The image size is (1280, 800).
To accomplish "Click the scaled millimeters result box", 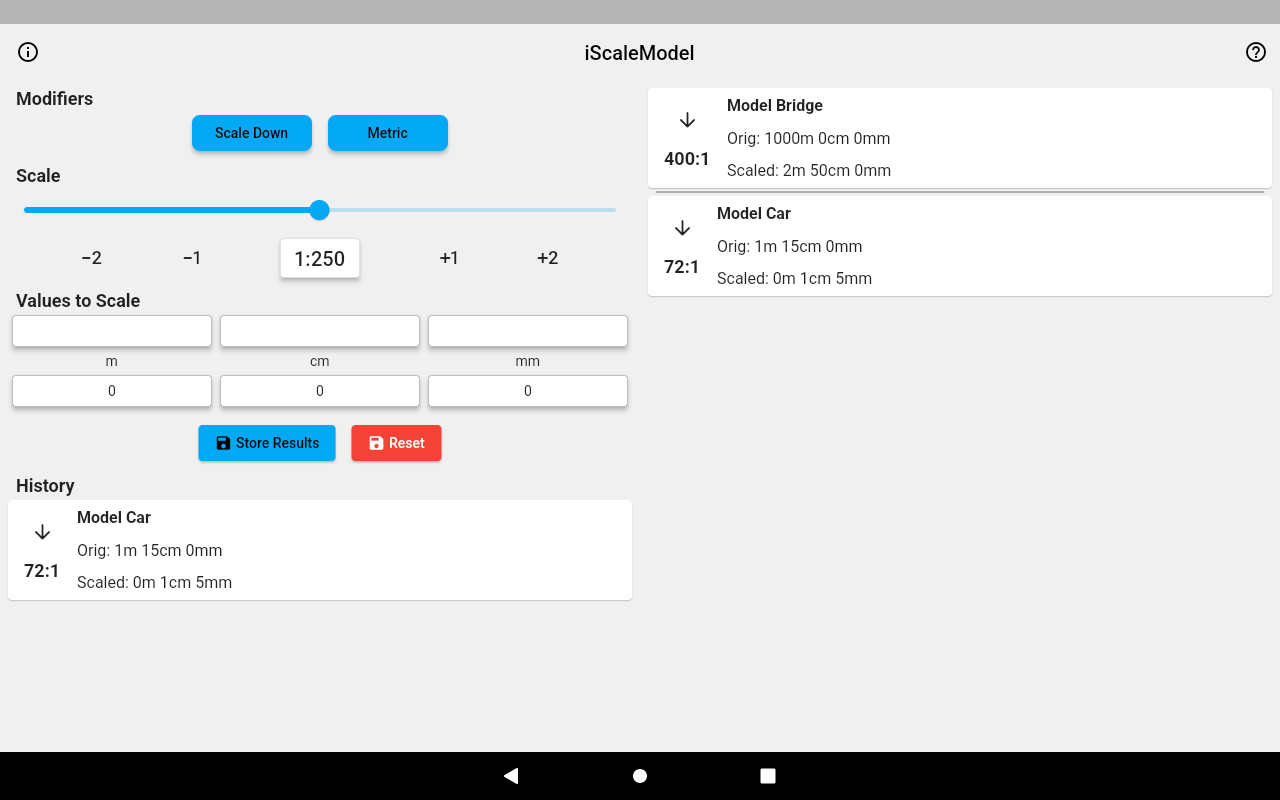I will click(528, 391).
